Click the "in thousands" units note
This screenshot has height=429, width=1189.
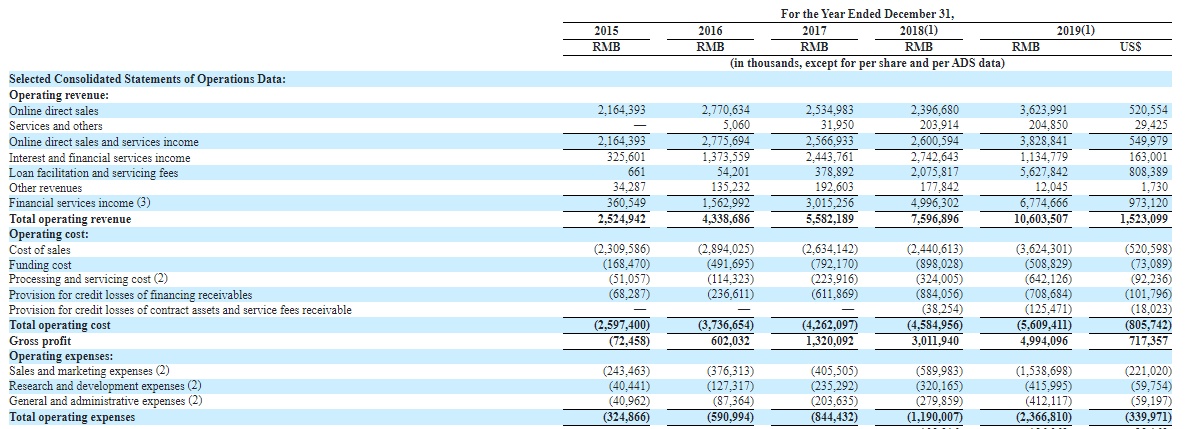coord(867,62)
